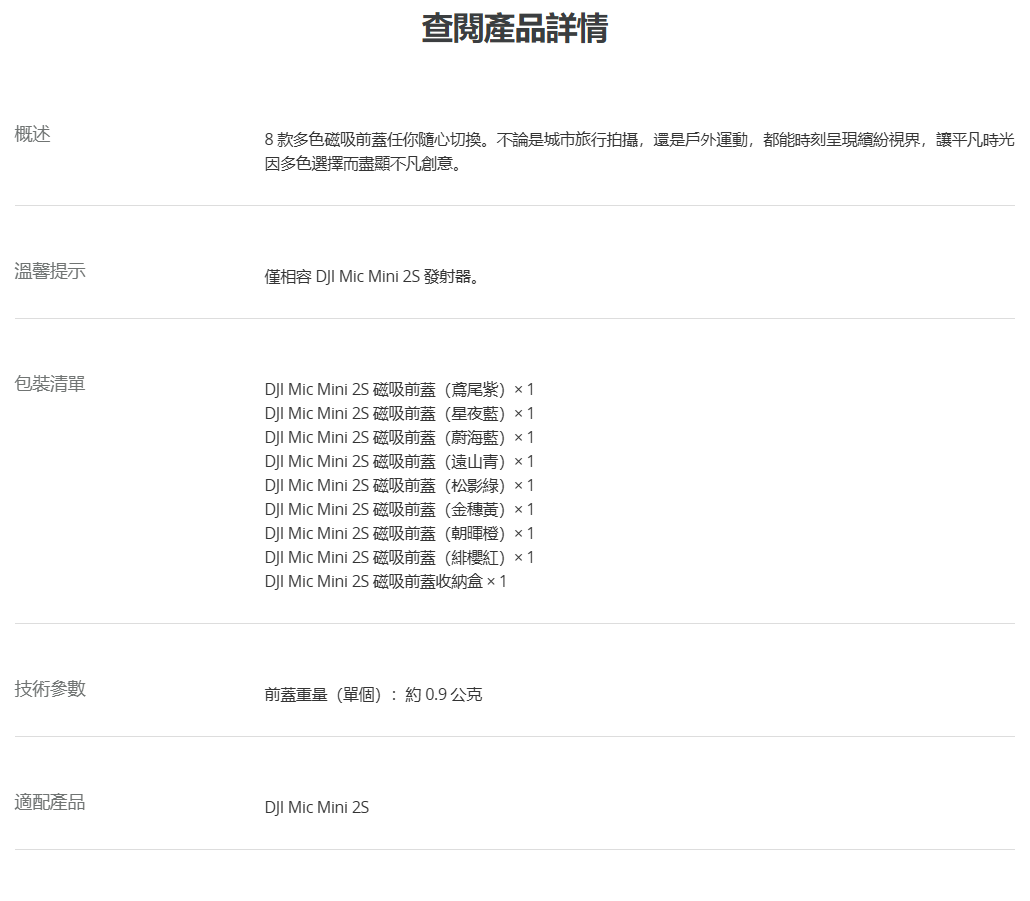The image size is (1030, 901).
Task: Click the 朝暉橙 magnetic cover line
Action: pyautogui.click(x=399, y=533)
